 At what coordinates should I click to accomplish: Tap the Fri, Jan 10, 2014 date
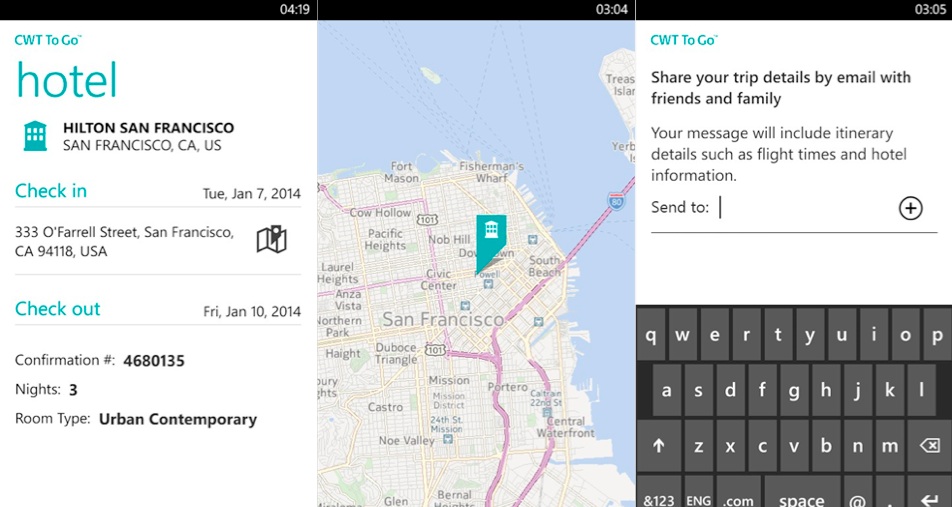[x=252, y=312]
